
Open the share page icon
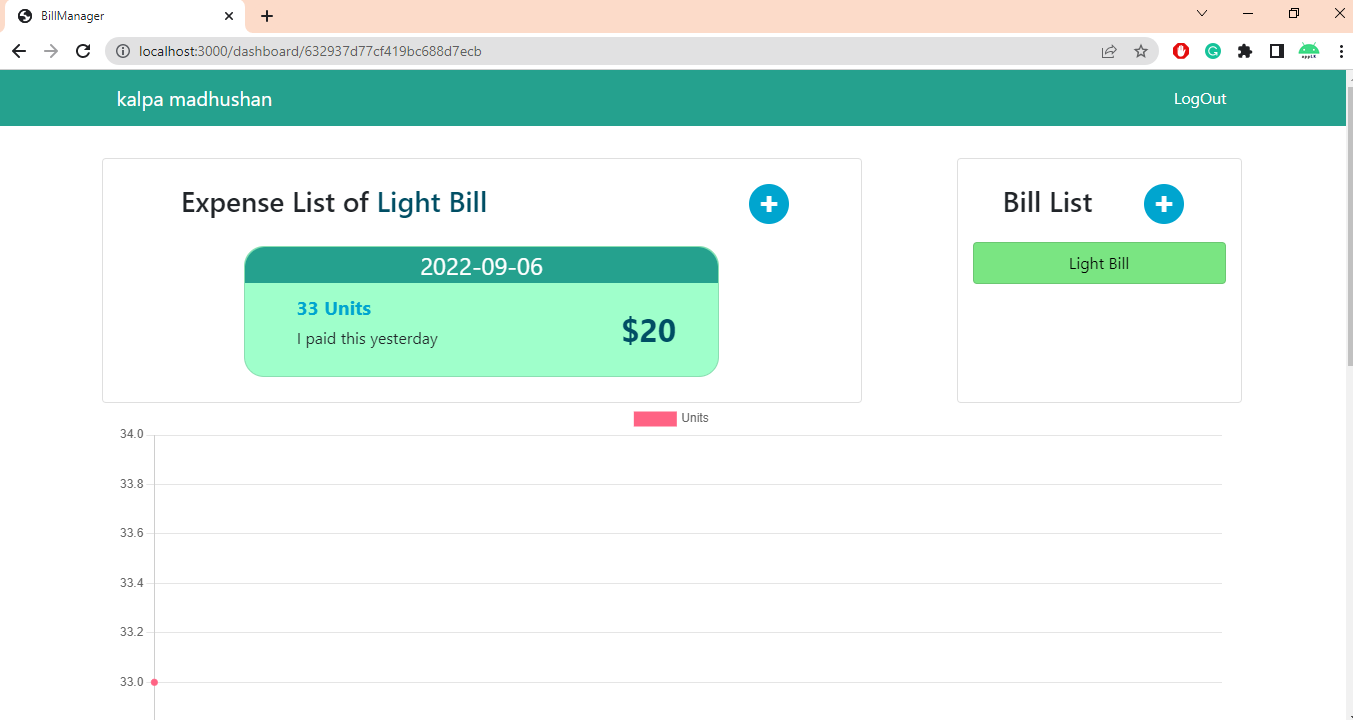tap(1109, 51)
